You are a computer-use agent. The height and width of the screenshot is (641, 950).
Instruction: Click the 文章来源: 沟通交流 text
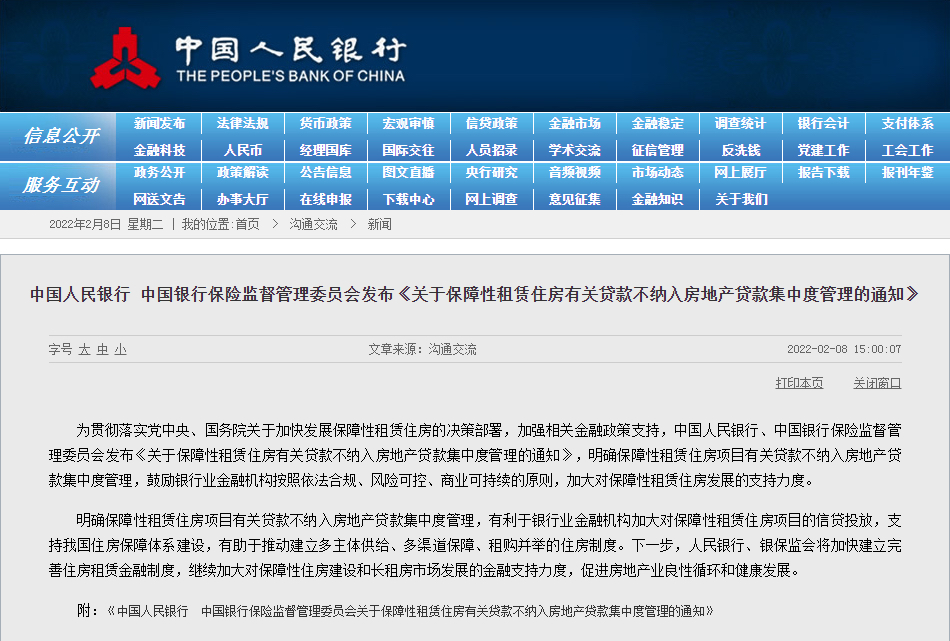[x=422, y=350]
